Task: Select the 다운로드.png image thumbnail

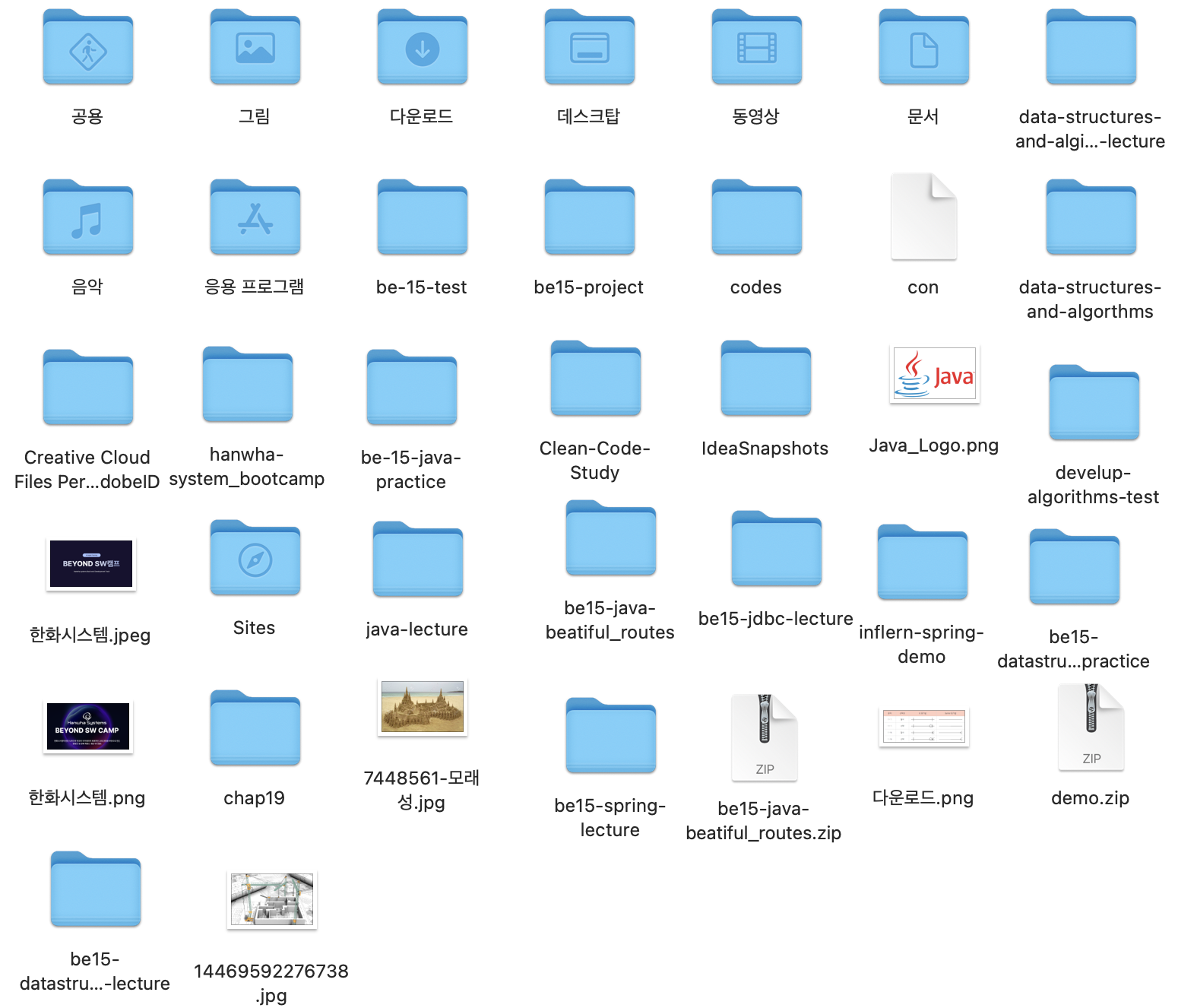Action: pyautogui.click(x=924, y=727)
